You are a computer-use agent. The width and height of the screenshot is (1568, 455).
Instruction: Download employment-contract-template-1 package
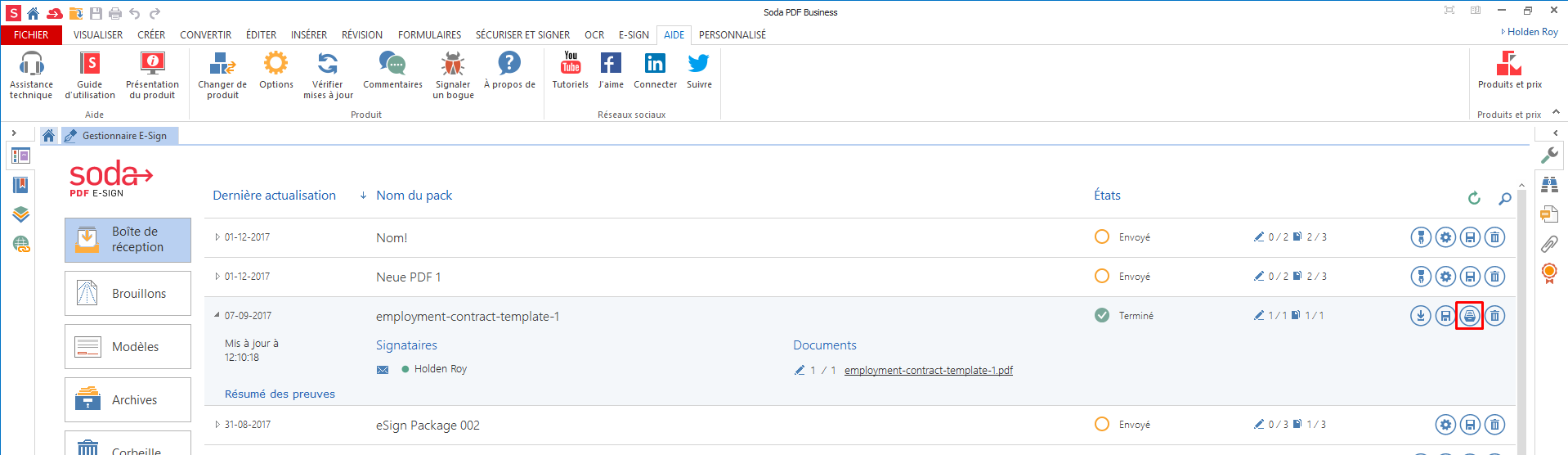click(1421, 316)
